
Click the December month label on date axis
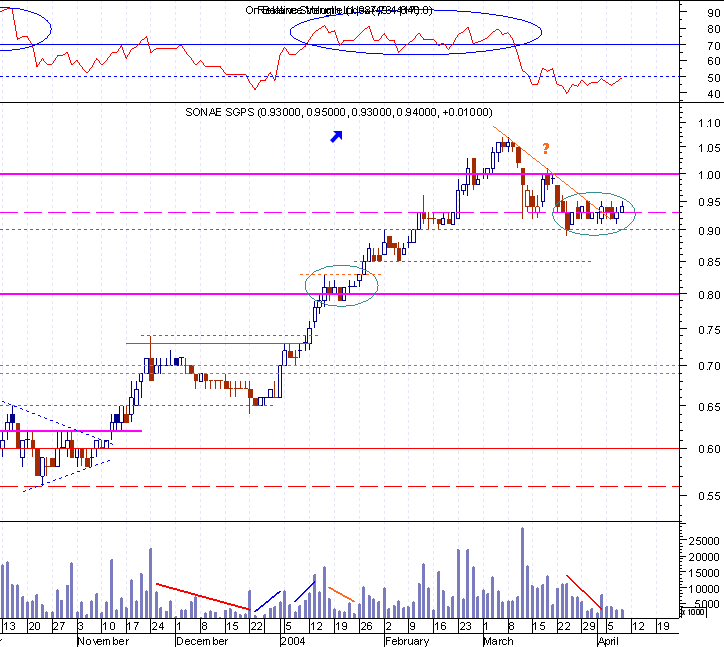202,641
